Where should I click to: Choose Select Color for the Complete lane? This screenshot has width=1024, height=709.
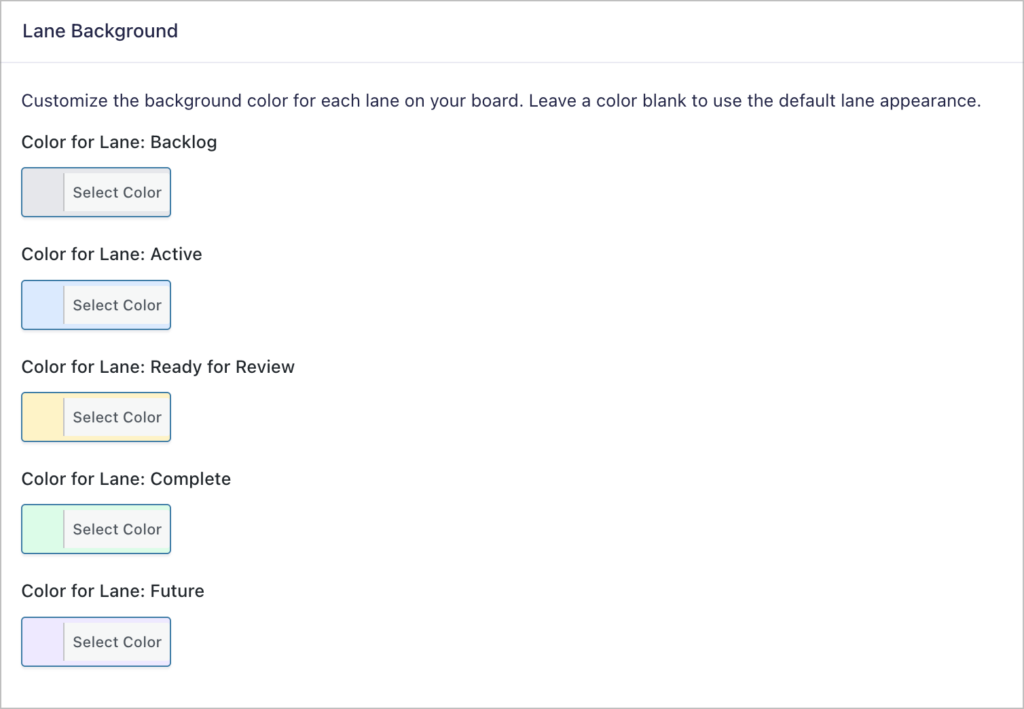click(117, 529)
